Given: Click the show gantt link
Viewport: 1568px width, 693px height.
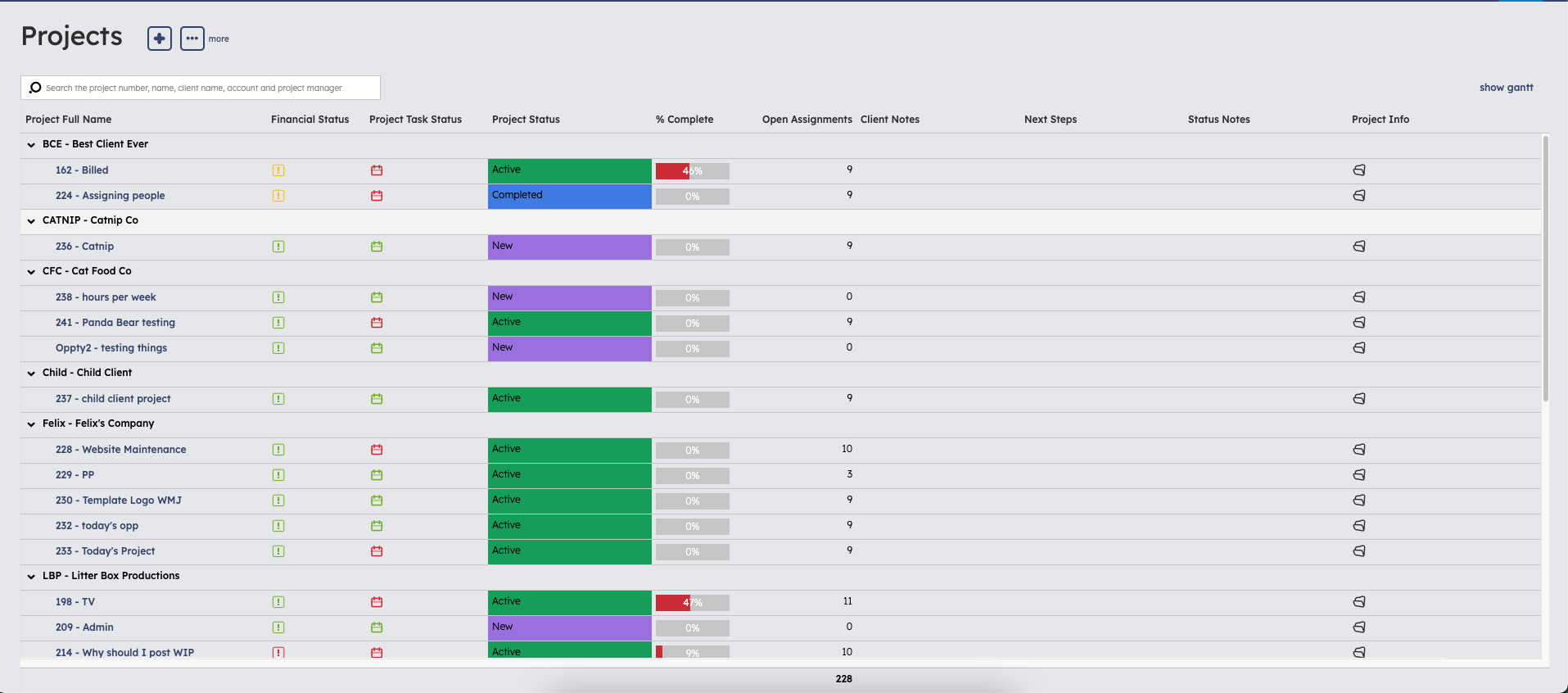Looking at the screenshot, I should pyautogui.click(x=1506, y=88).
